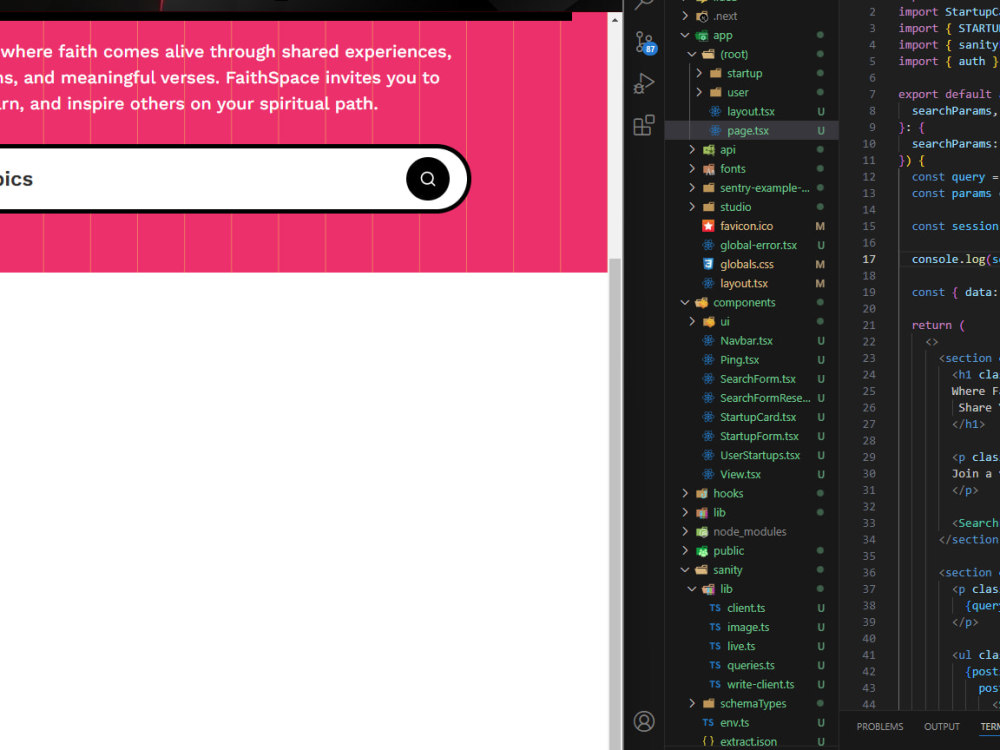Click the Accounts icon at sidebar bottom
Screen dimensions: 1000x750
pyautogui.click(x=644, y=721)
